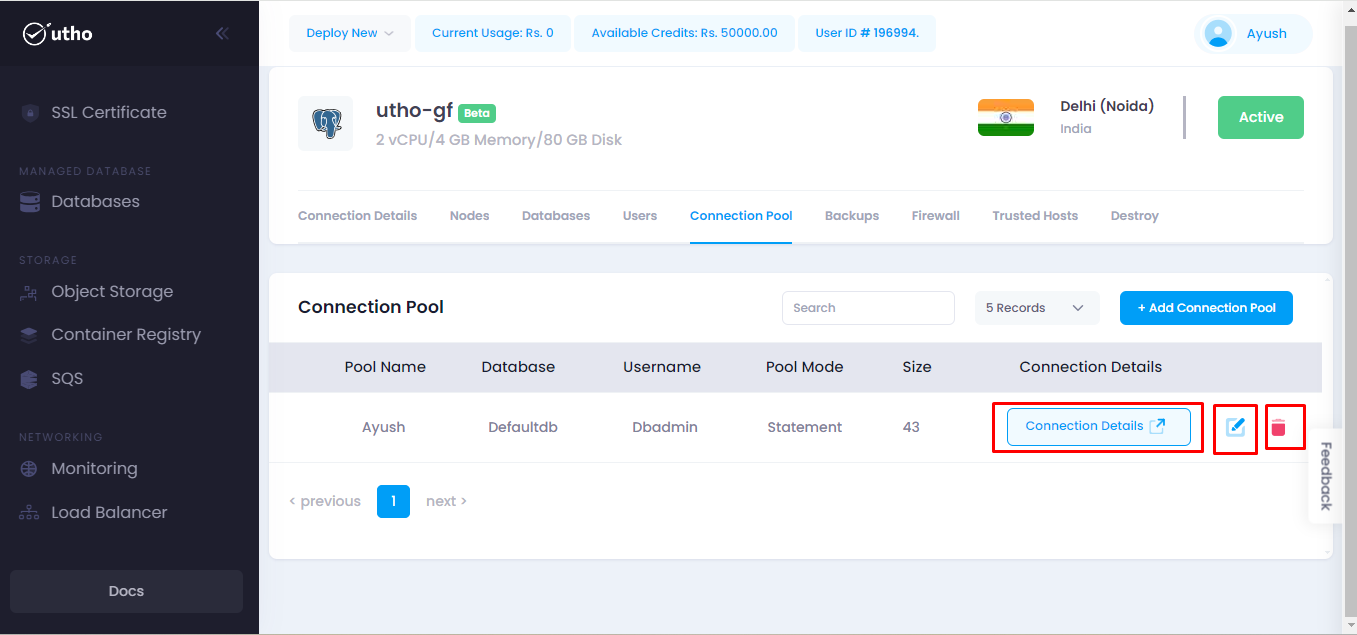Open the Feedback side tab
The height and width of the screenshot is (635, 1357).
click(1326, 476)
